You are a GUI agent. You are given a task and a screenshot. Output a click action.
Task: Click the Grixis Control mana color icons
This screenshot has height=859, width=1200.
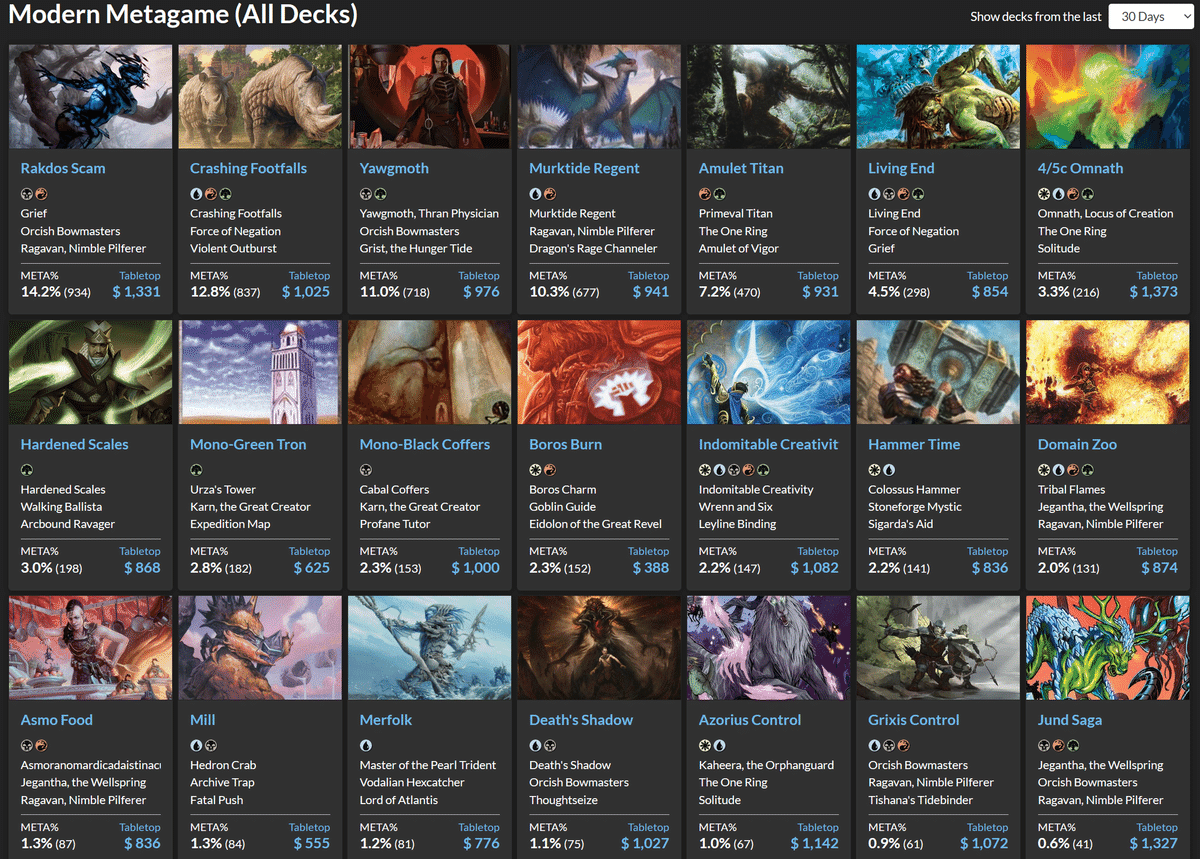889,746
